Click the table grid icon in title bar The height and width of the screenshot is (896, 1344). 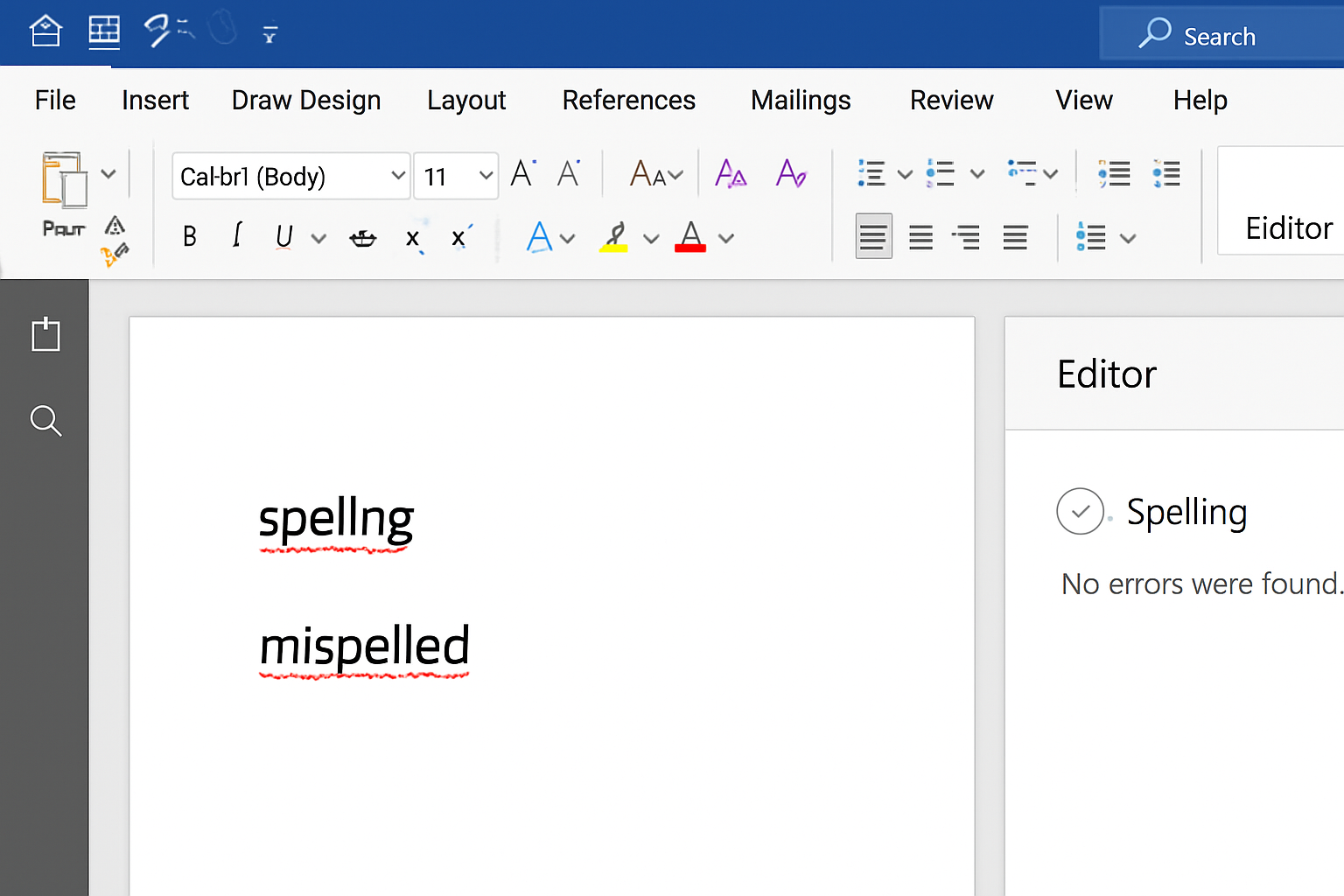pos(104,32)
